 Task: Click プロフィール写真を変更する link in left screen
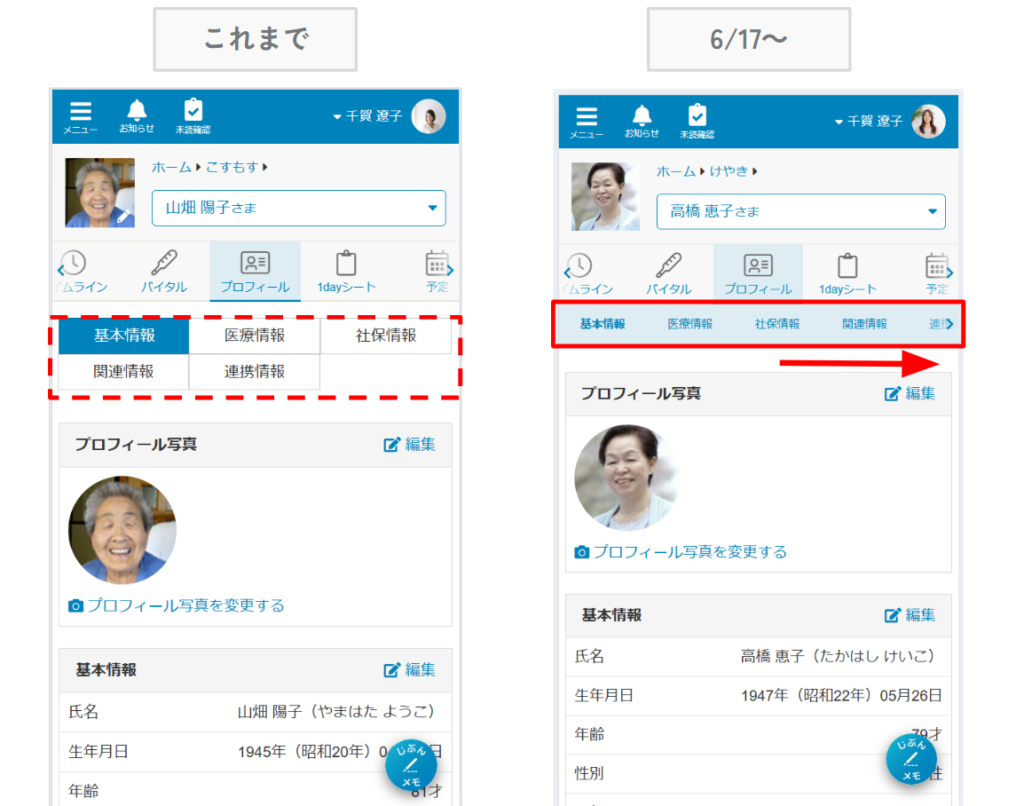click(x=176, y=605)
